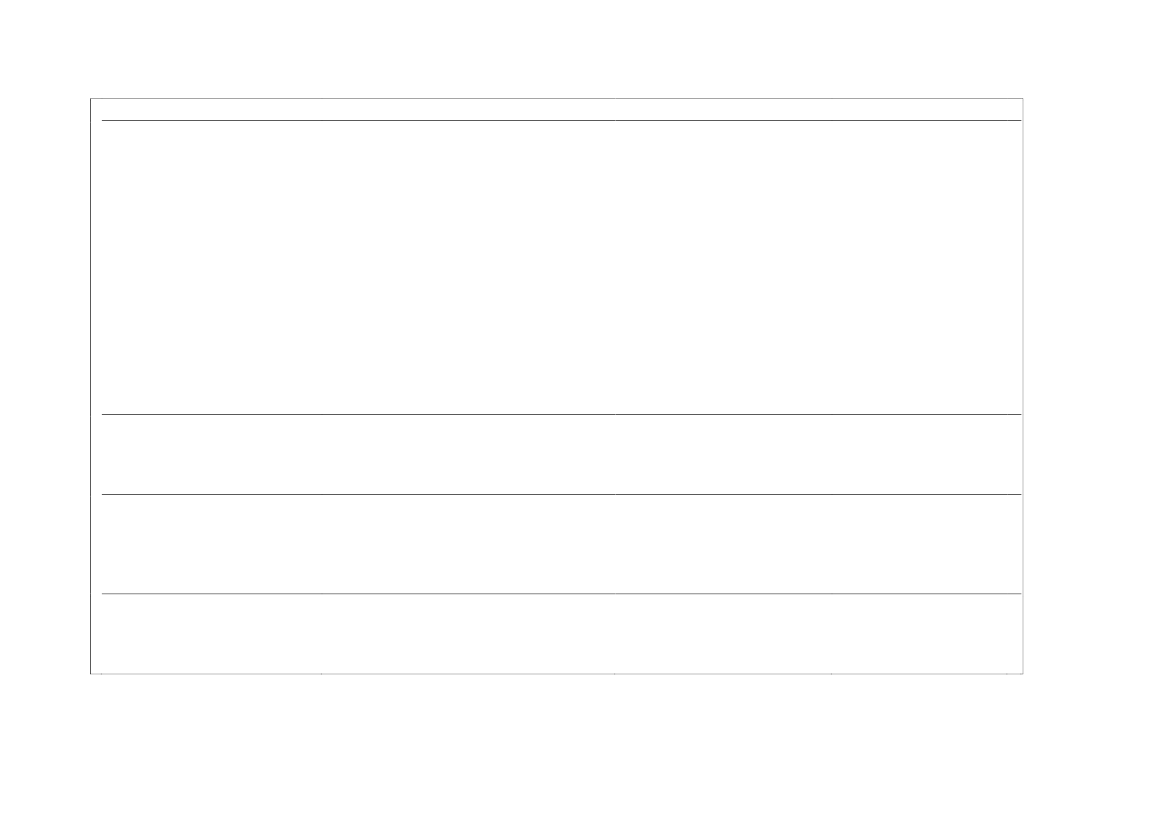1169x827 pixels.
Task: Click the thin header strip above the fourth column
Action: coord(925,110)
